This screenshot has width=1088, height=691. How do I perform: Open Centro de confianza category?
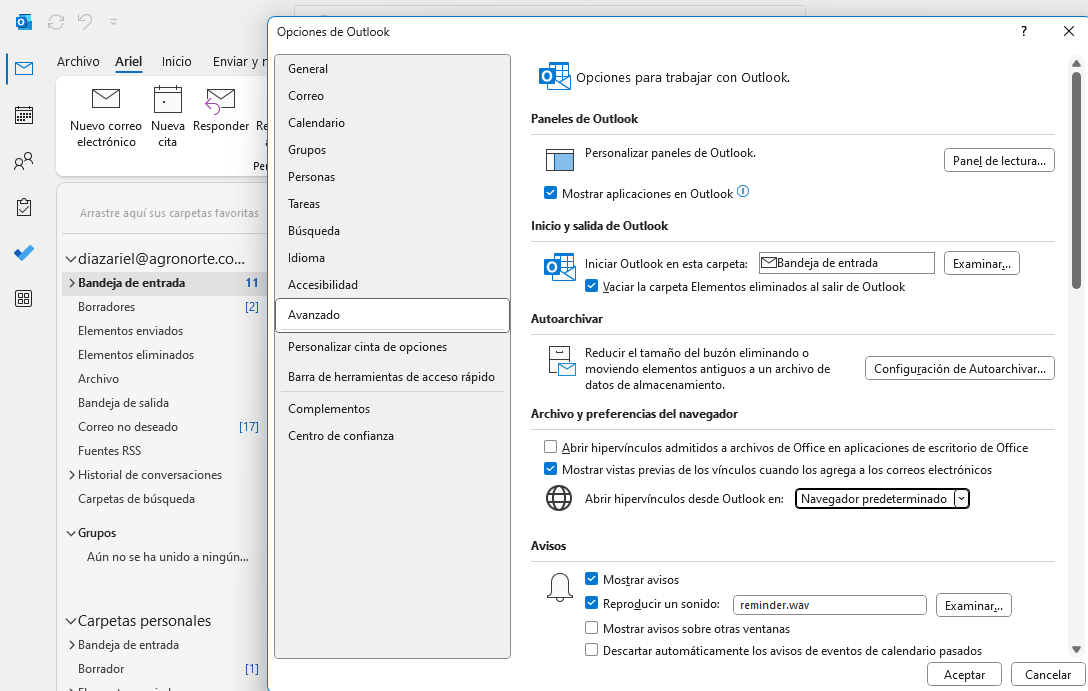pyautogui.click(x=392, y=436)
